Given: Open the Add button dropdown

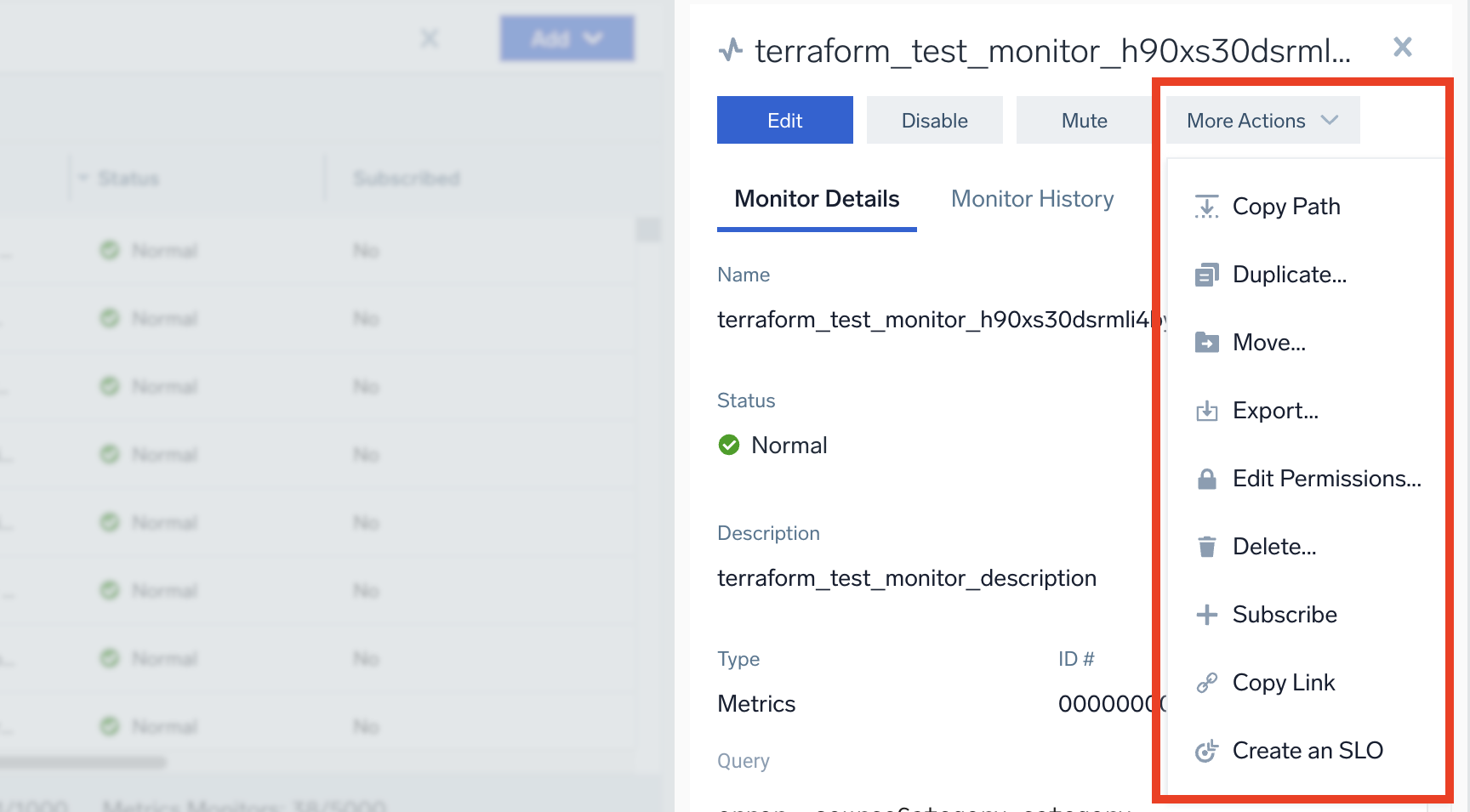Looking at the screenshot, I should coord(567,38).
